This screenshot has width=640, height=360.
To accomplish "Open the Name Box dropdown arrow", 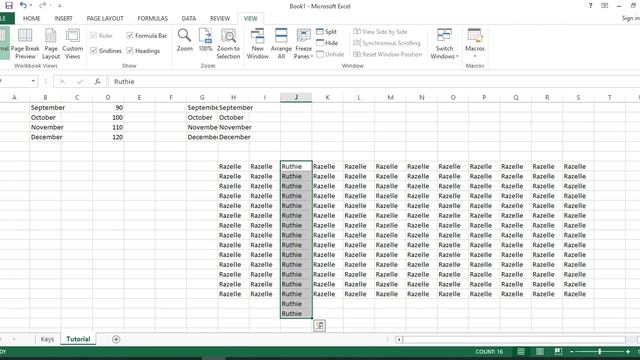I will 33,81.
